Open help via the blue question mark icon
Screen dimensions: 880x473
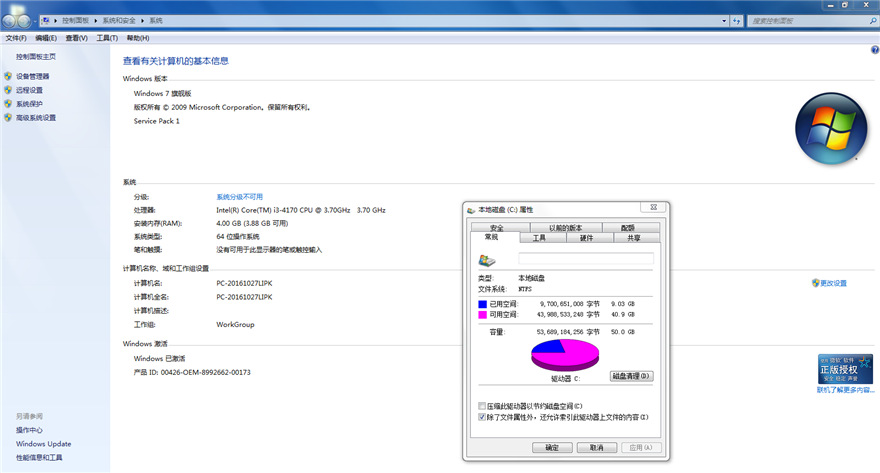[874, 50]
